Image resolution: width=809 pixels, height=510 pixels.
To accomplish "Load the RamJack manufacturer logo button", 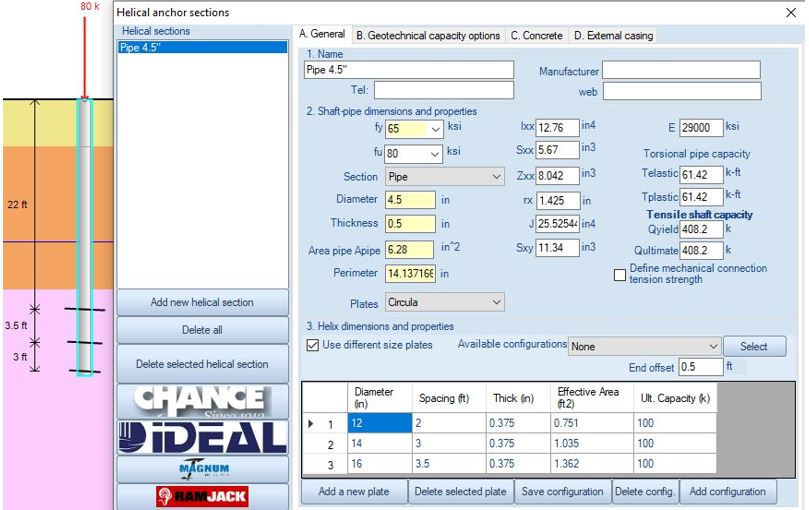I will 202,497.
